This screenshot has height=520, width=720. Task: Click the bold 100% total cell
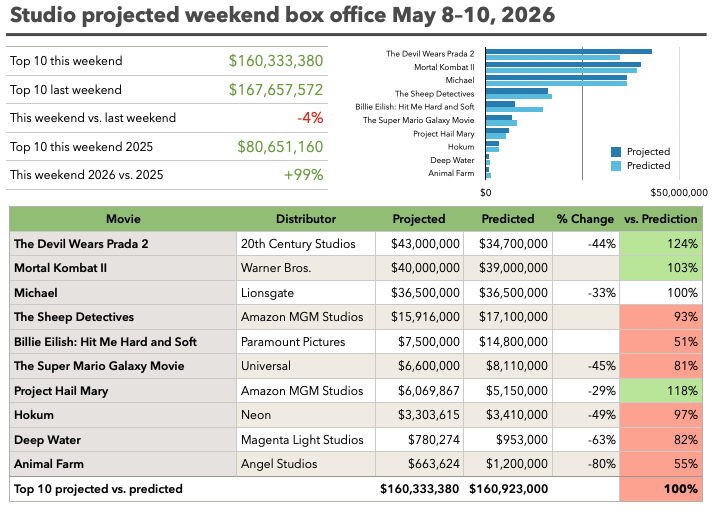tap(661, 489)
